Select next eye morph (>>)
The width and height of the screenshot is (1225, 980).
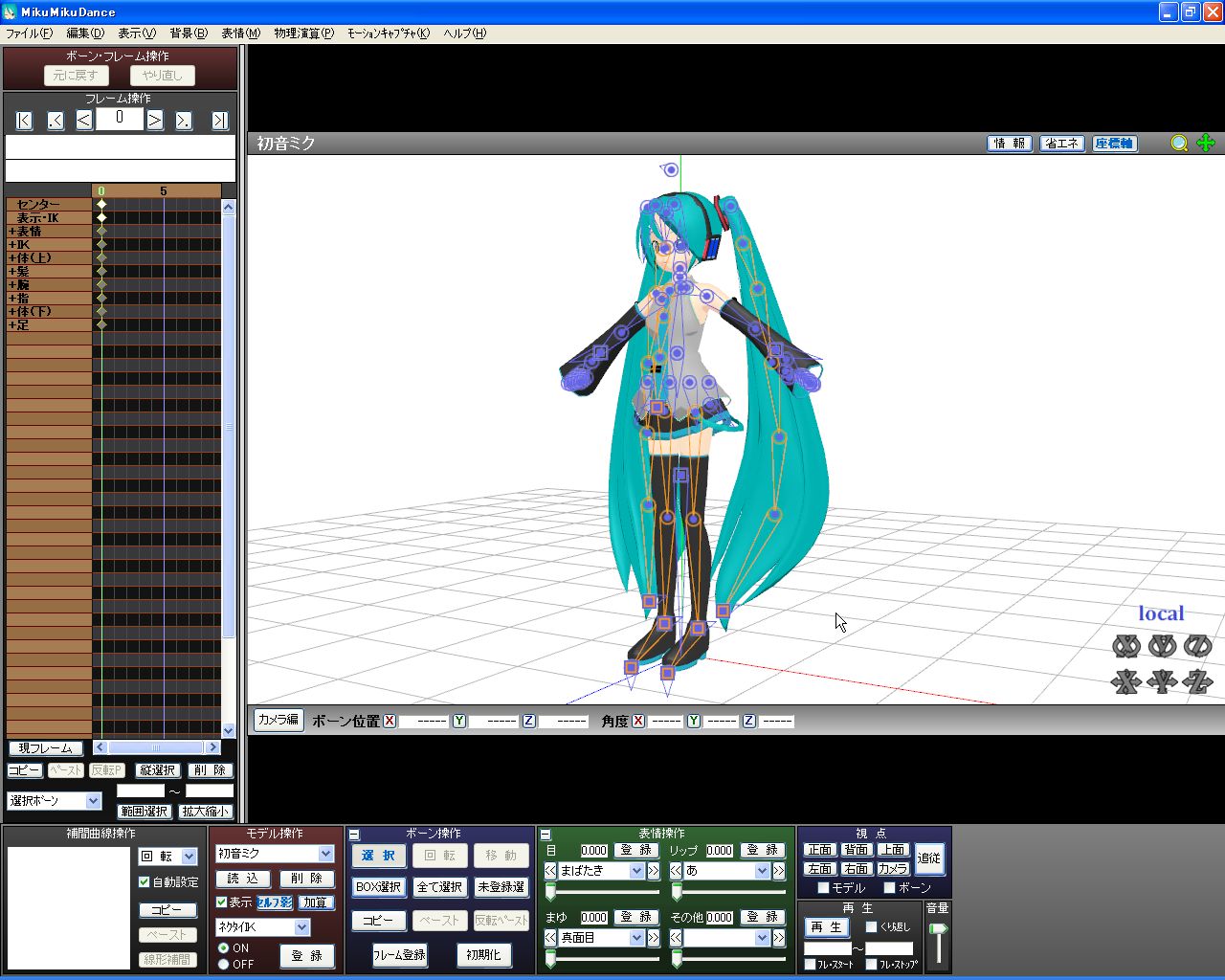tap(654, 871)
